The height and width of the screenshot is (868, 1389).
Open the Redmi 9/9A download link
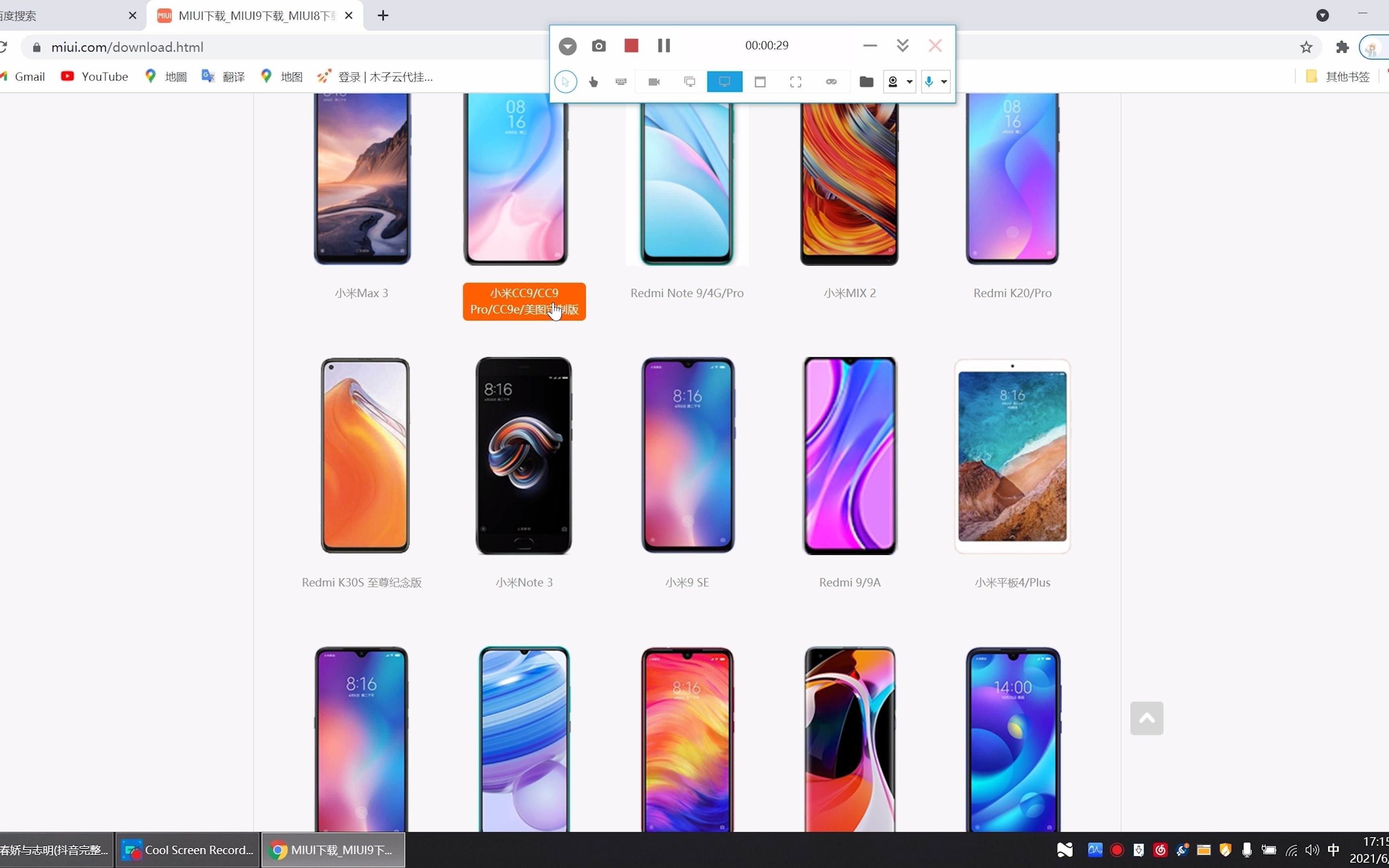[x=850, y=582]
